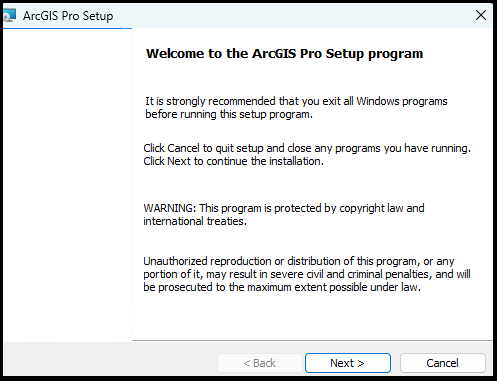
Task: Click the exit all Windows programs sentence
Action: coord(296,101)
